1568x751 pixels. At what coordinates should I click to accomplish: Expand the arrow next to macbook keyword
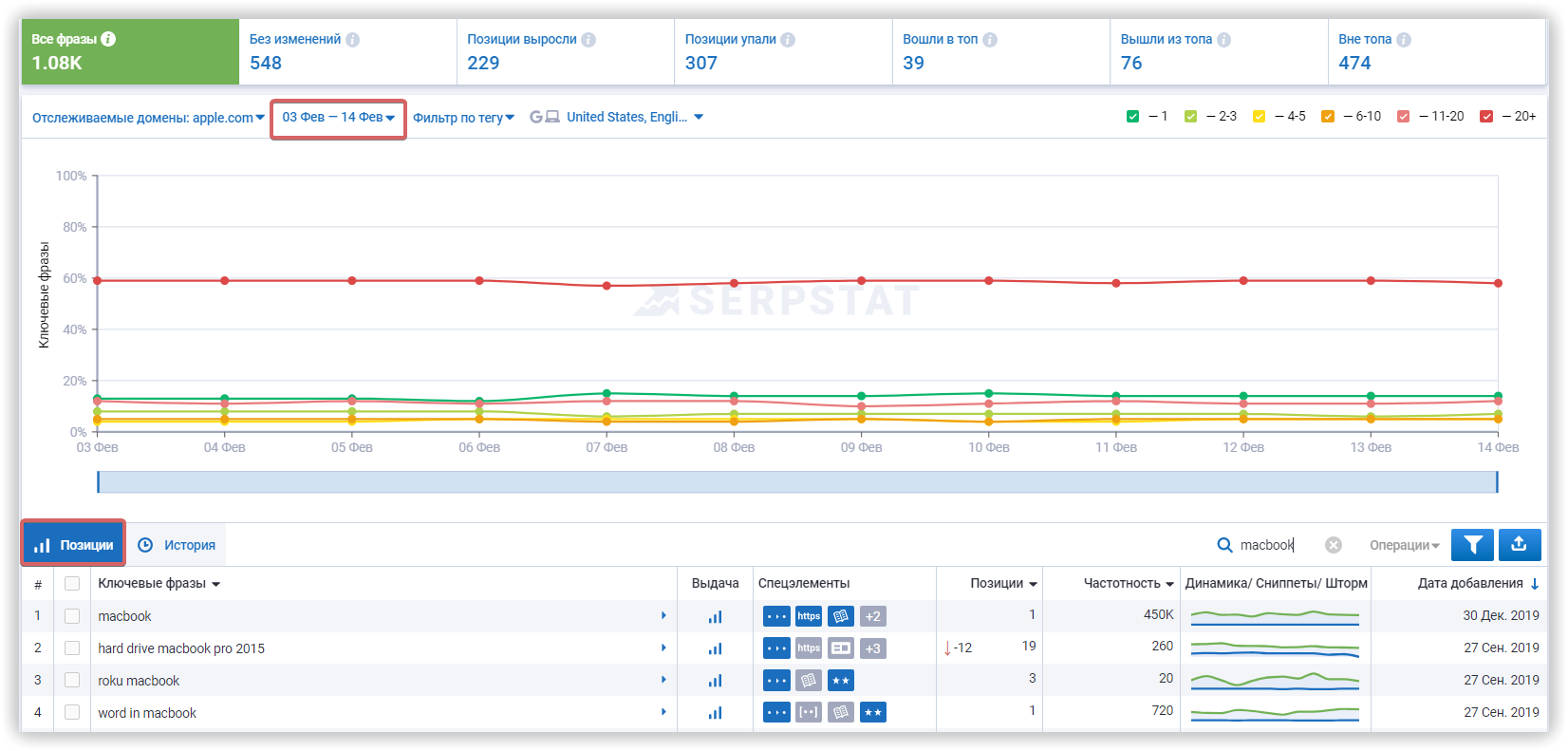(663, 616)
